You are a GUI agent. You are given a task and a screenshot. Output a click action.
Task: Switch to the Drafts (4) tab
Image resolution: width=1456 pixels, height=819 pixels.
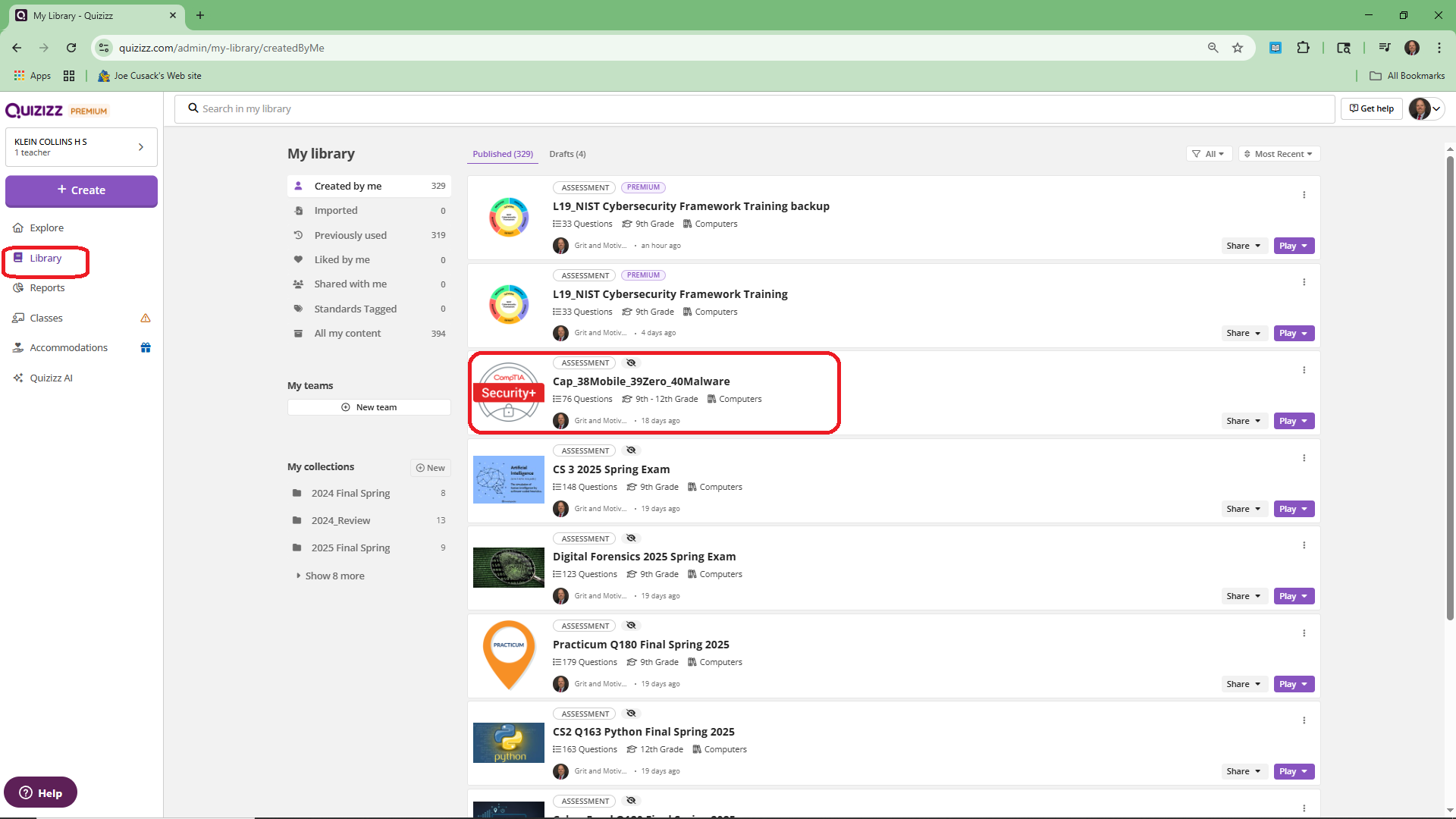pos(567,154)
